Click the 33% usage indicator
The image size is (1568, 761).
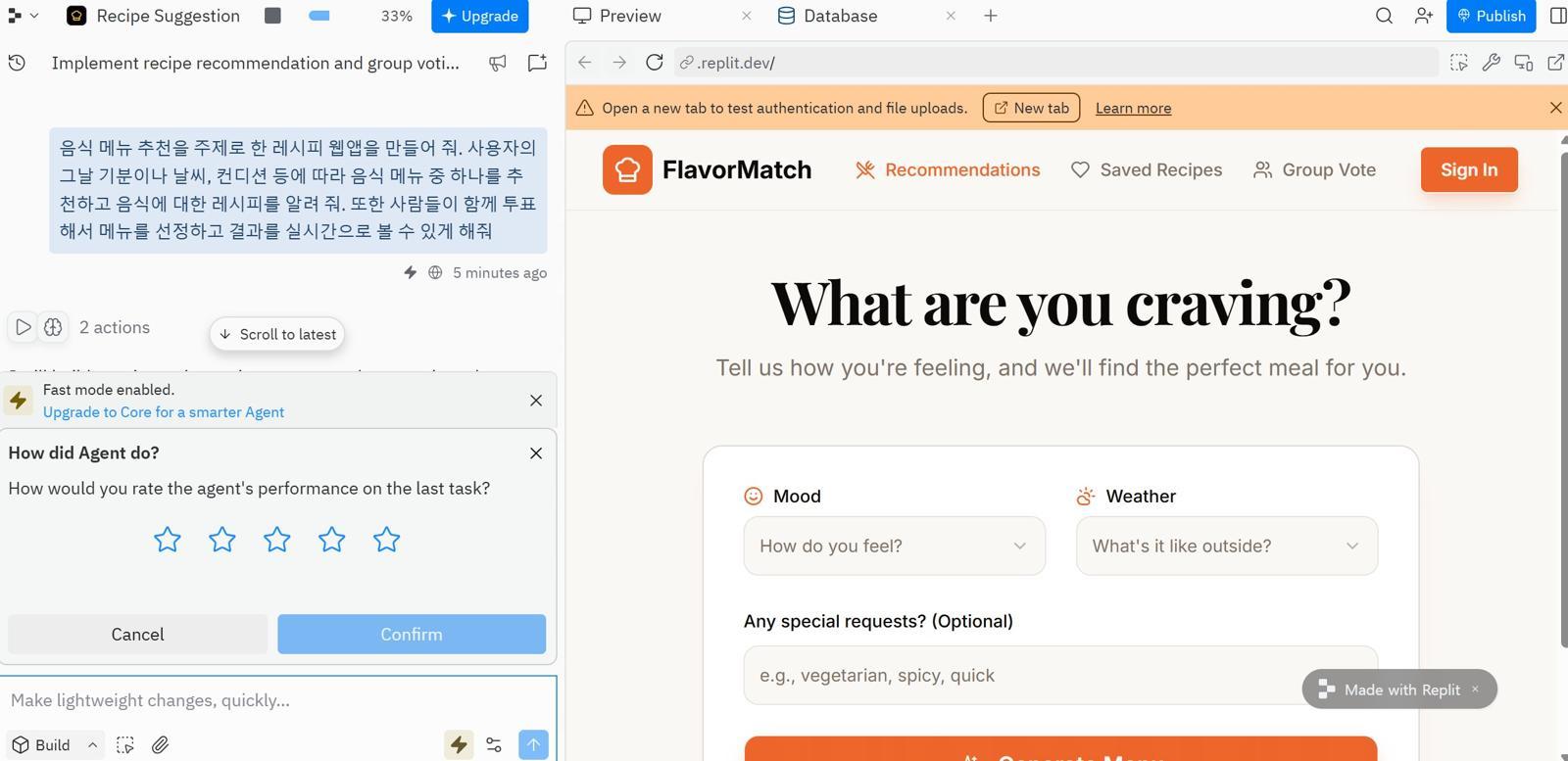397,16
